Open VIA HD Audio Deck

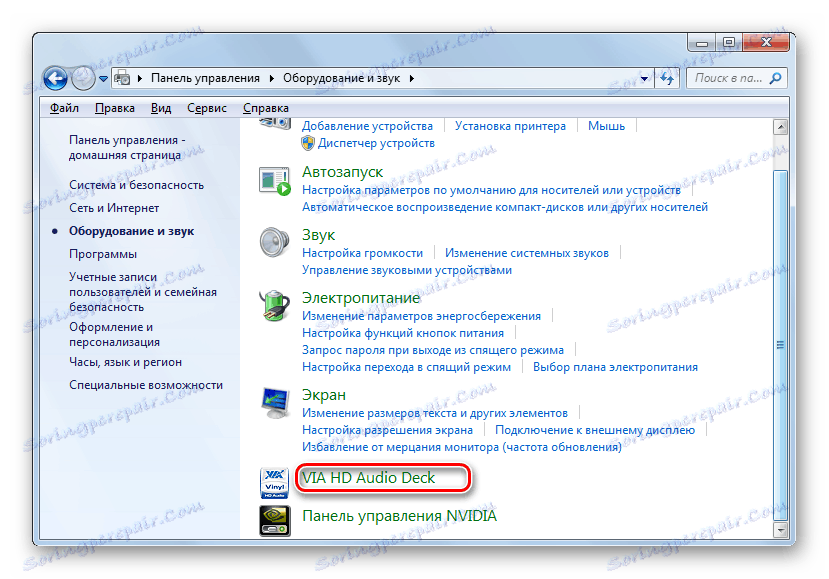pyautogui.click(x=368, y=477)
